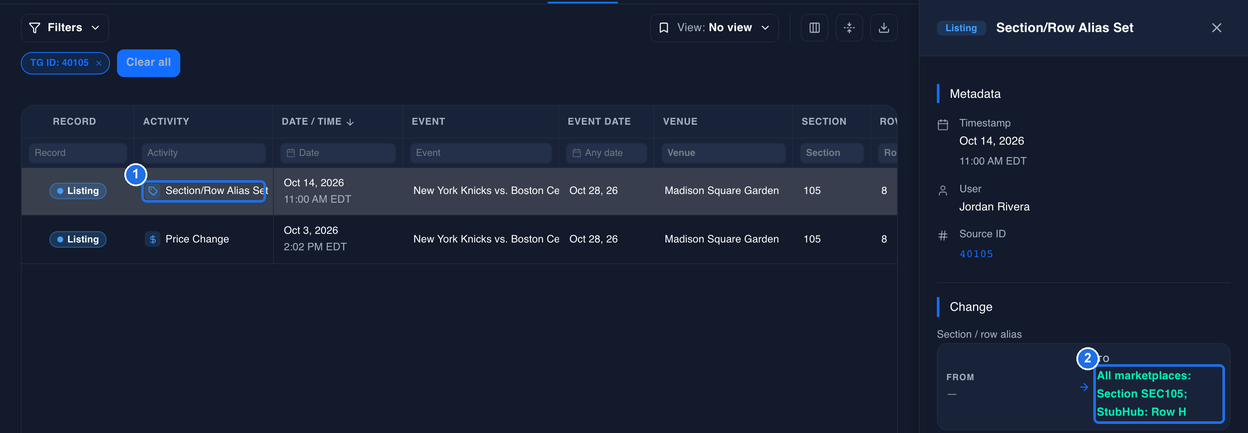The height and width of the screenshot is (433, 1248).
Task: Click the row density adjust icon
Action: (849, 28)
